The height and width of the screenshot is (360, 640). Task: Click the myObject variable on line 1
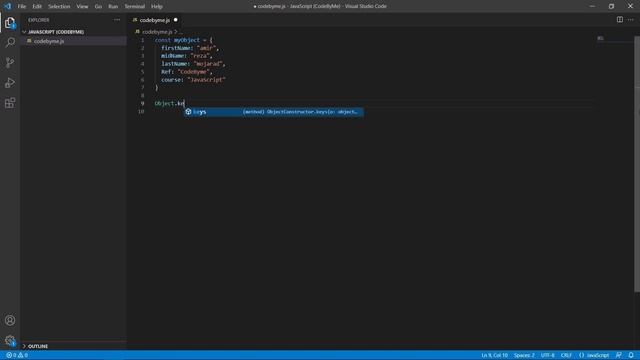click(x=187, y=40)
